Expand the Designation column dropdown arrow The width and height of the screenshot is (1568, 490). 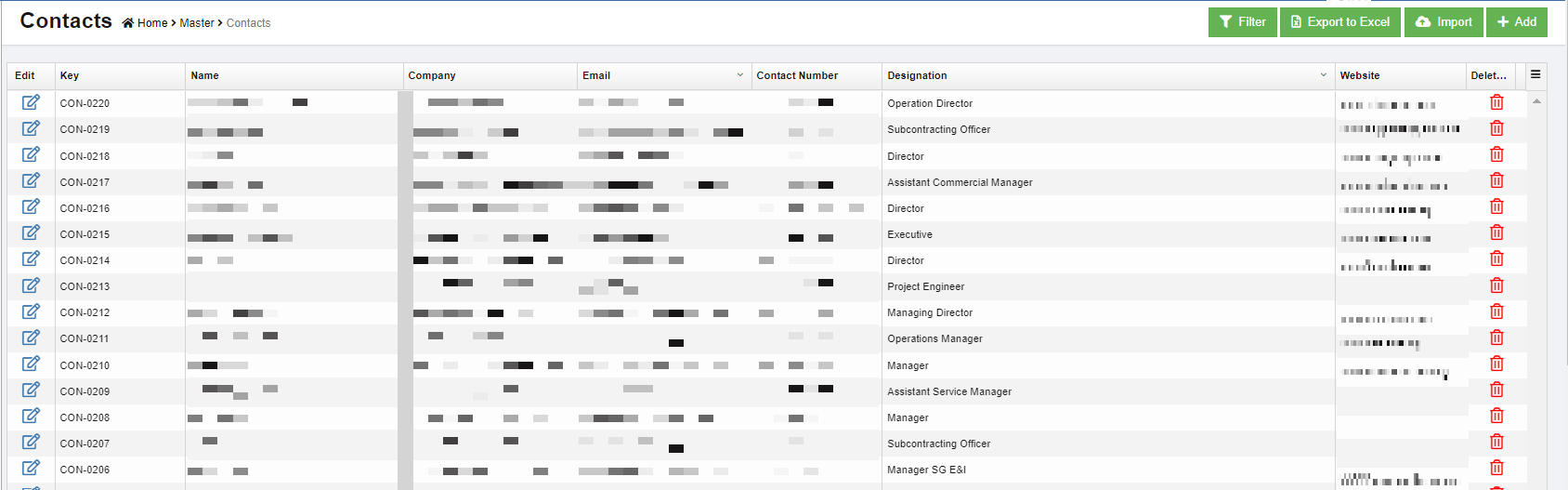pos(1324,75)
